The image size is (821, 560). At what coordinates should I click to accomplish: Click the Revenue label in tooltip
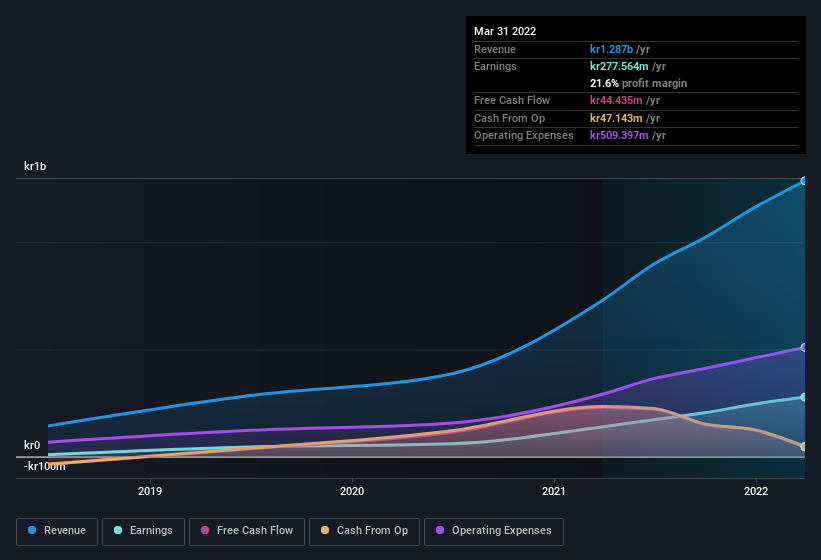tap(495, 49)
